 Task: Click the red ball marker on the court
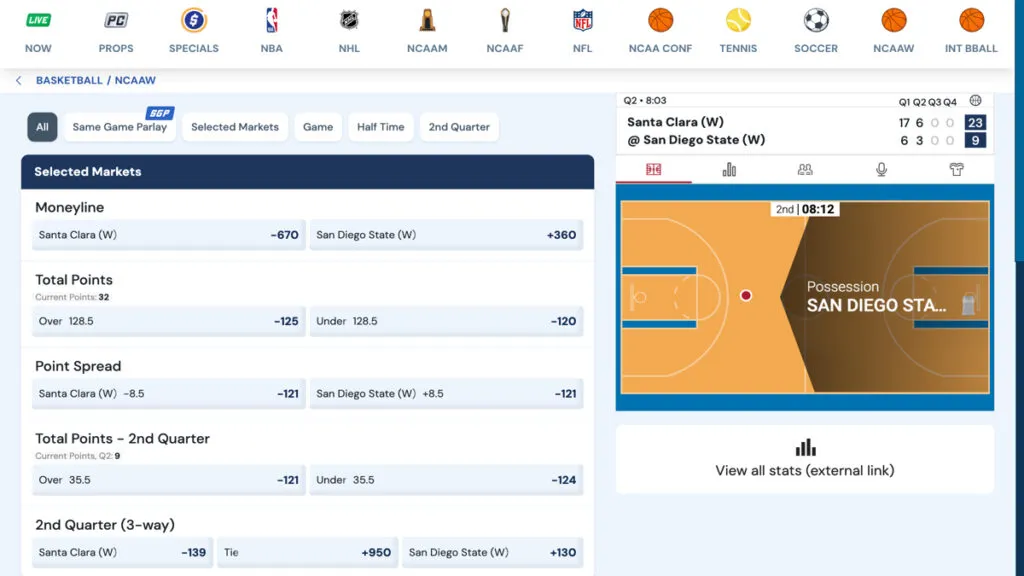(x=746, y=296)
